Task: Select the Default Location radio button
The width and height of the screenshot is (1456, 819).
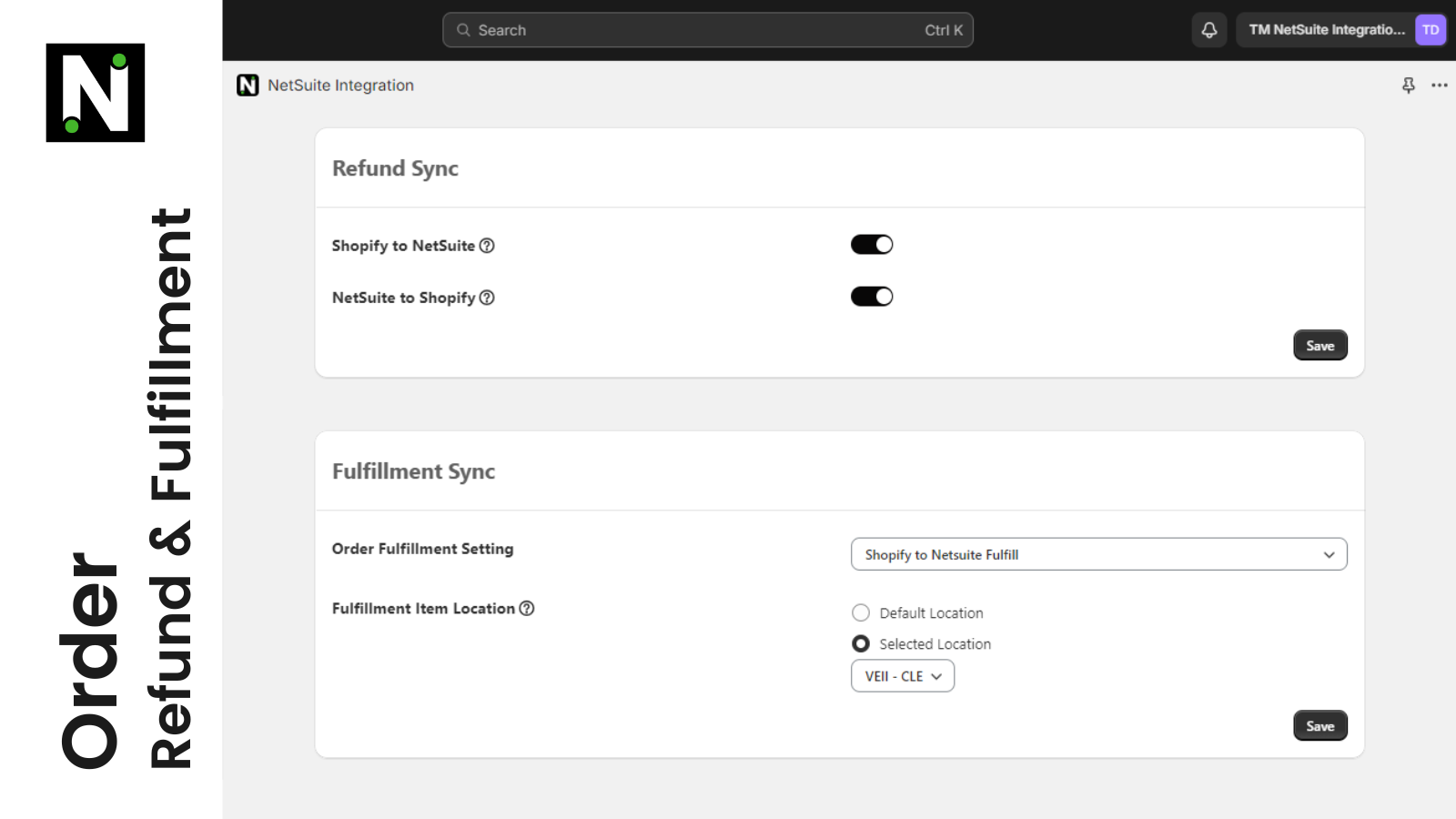Action: [x=861, y=612]
